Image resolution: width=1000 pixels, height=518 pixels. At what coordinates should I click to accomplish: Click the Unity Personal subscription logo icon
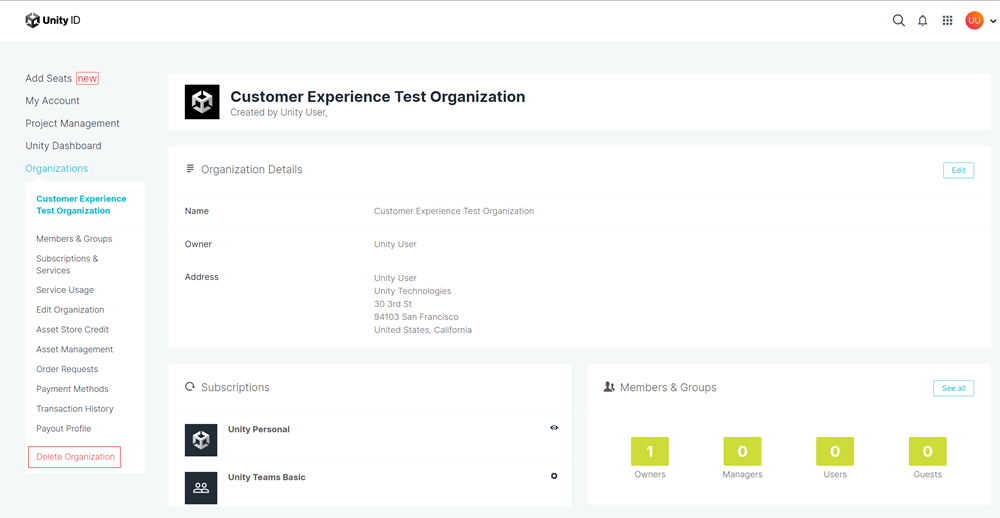201,440
